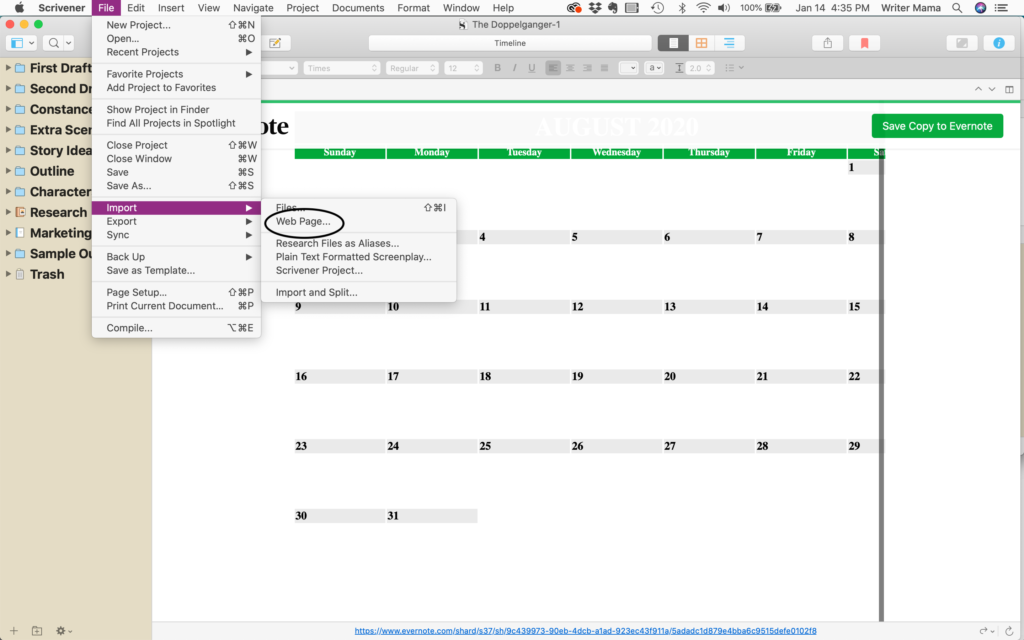Open Spotlight search in menu bar
1024x640 pixels.
(x=957, y=8)
